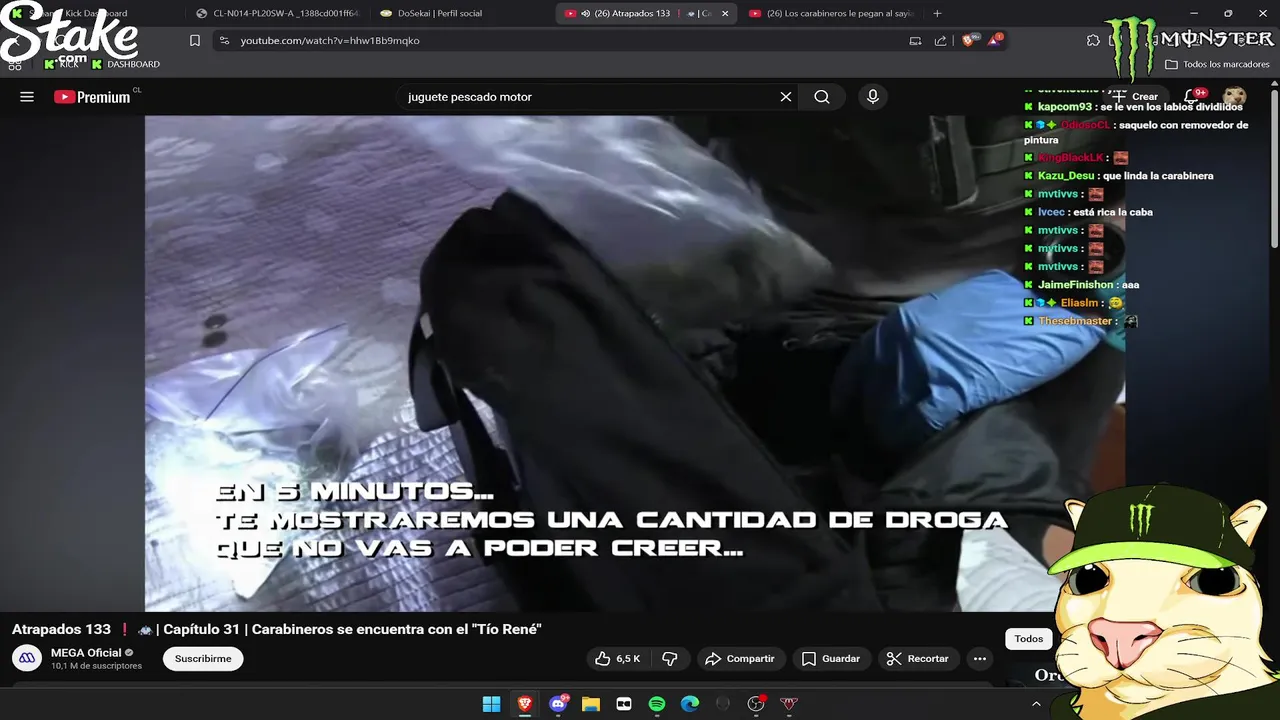Click the share page icon in address bar
The width and height of the screenshot is (1280, 720).
pyautogui.click(x=940, y=41)
